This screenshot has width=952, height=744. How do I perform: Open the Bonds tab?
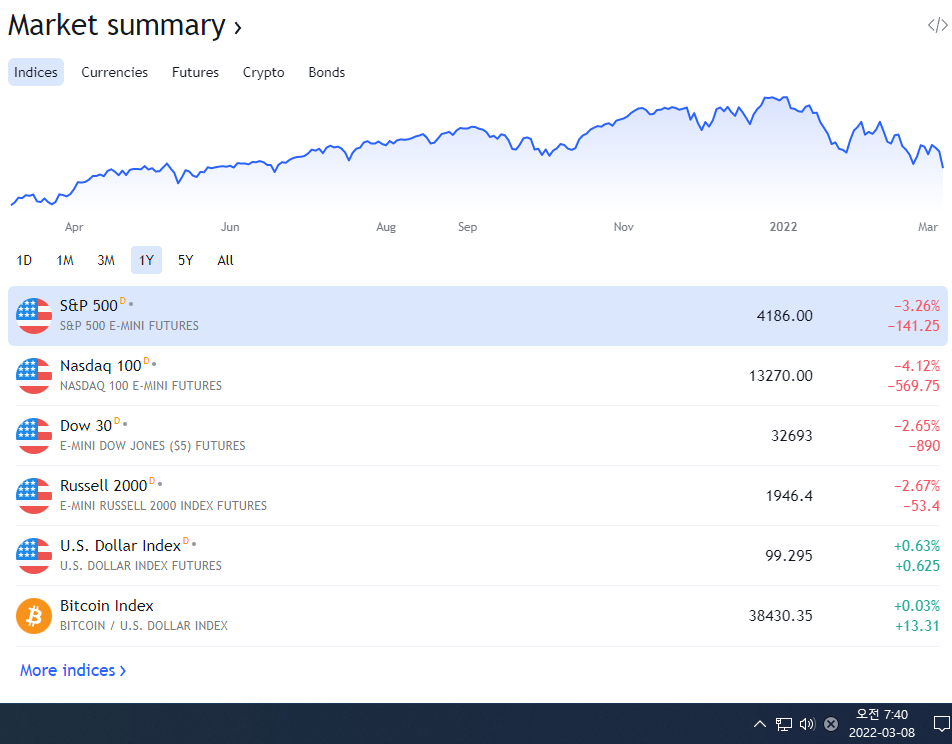[x=327, y=72]
